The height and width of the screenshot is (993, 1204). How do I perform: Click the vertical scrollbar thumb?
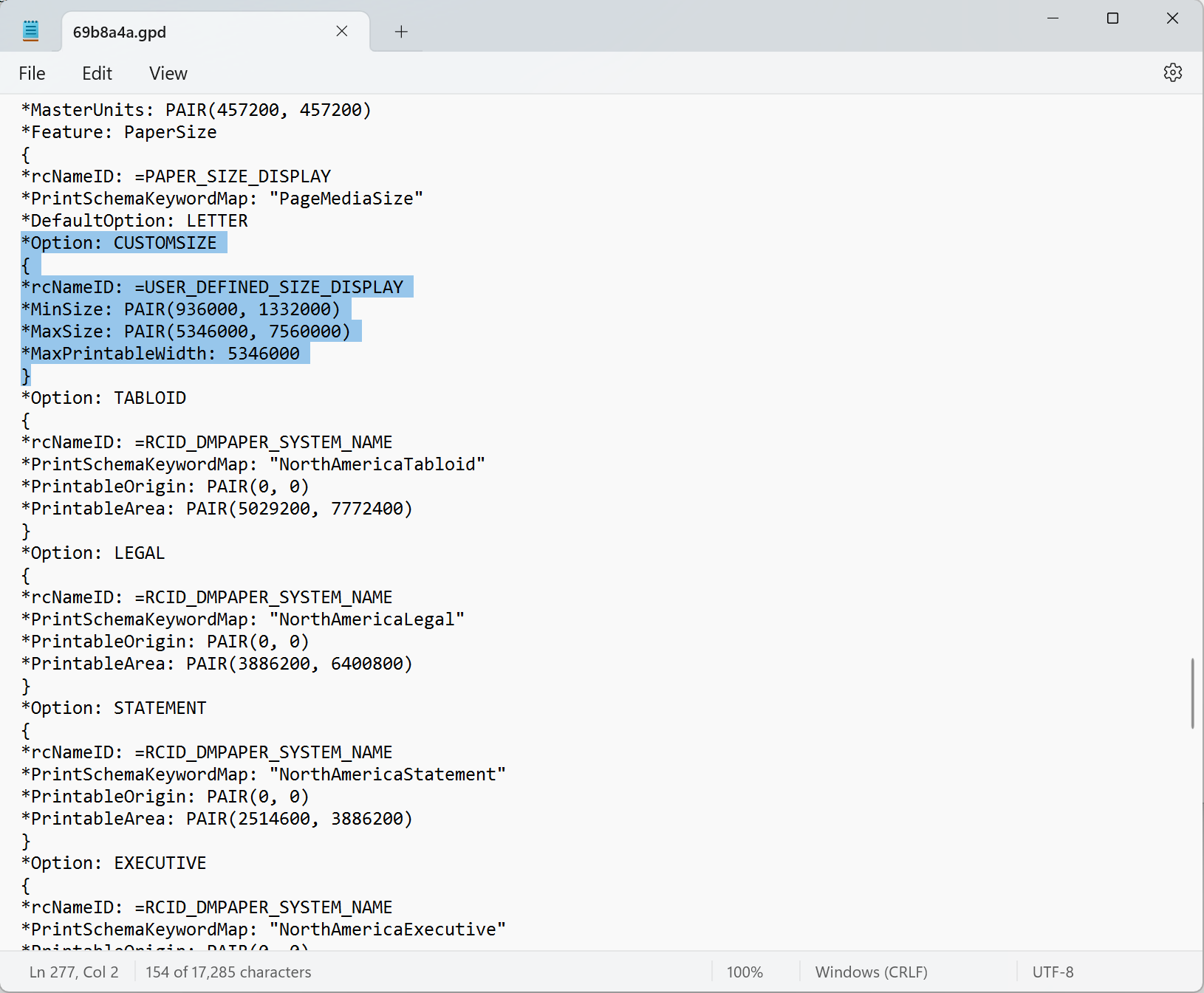click(1192, 693)
